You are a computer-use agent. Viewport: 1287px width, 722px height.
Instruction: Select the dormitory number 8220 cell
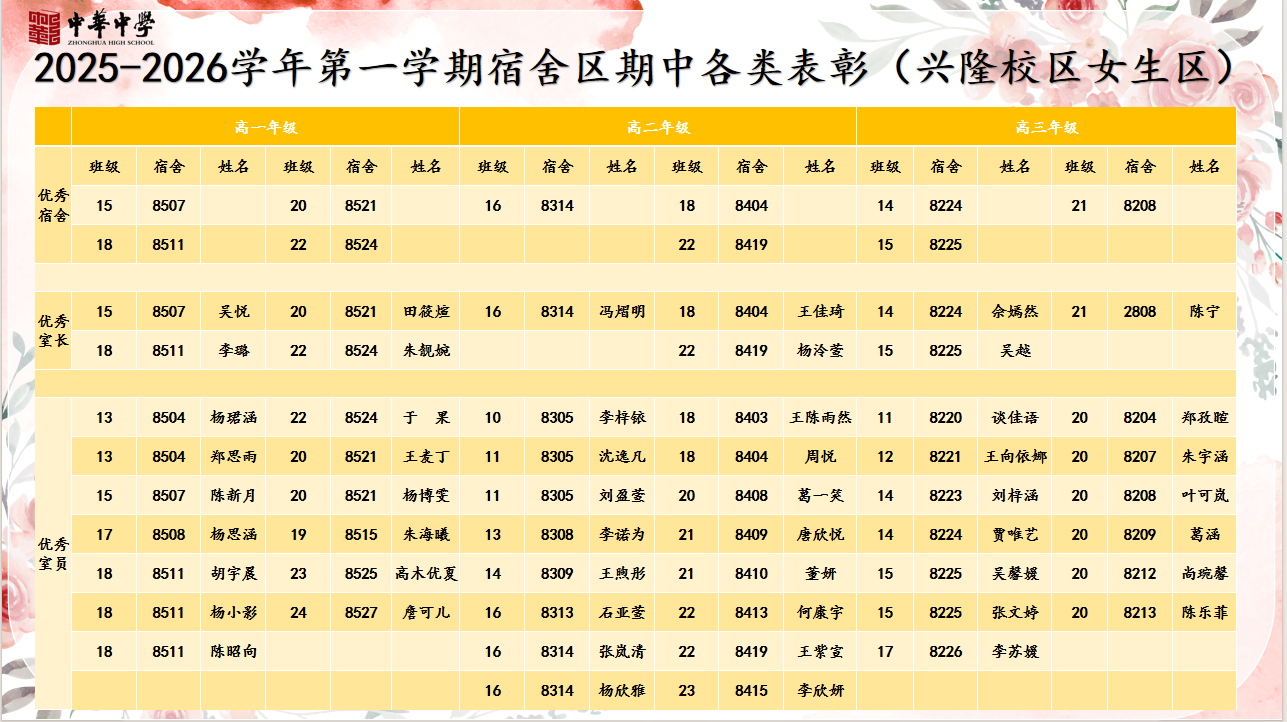tap(945, 418)
